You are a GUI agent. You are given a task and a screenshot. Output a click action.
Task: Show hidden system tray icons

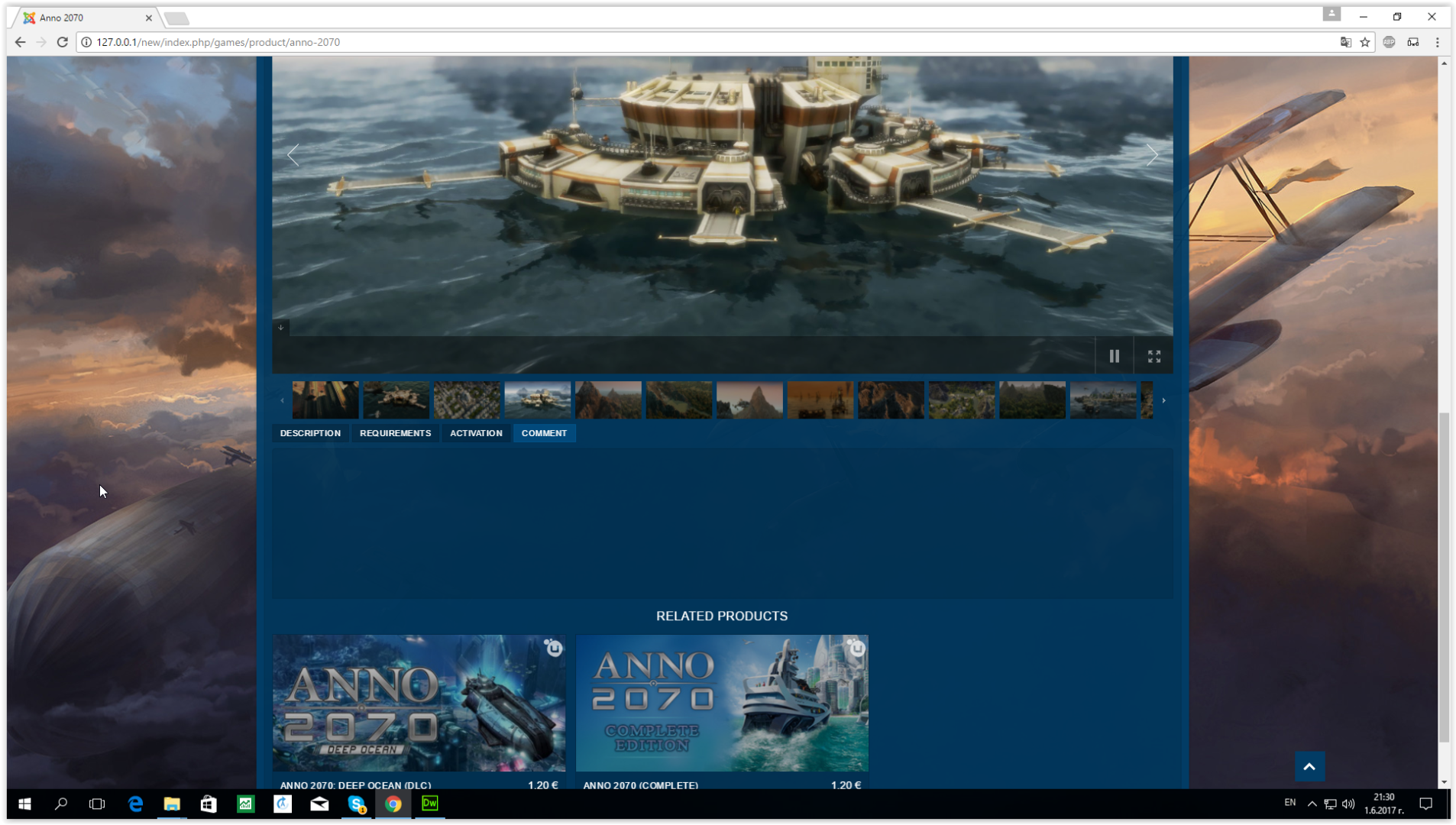(1312, 804)
